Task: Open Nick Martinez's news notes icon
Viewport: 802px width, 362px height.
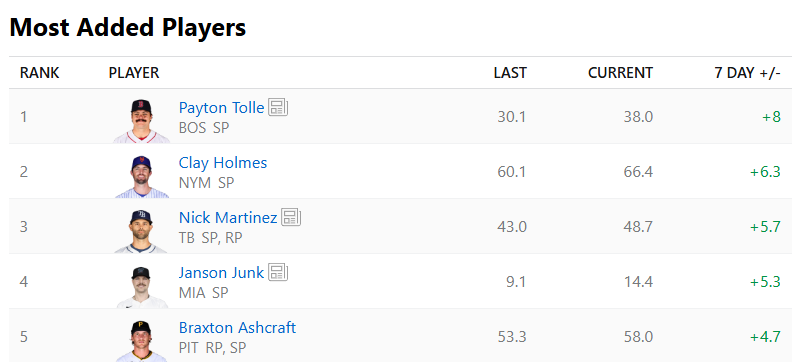Action: pyautogui.click(x=291, y=217)
